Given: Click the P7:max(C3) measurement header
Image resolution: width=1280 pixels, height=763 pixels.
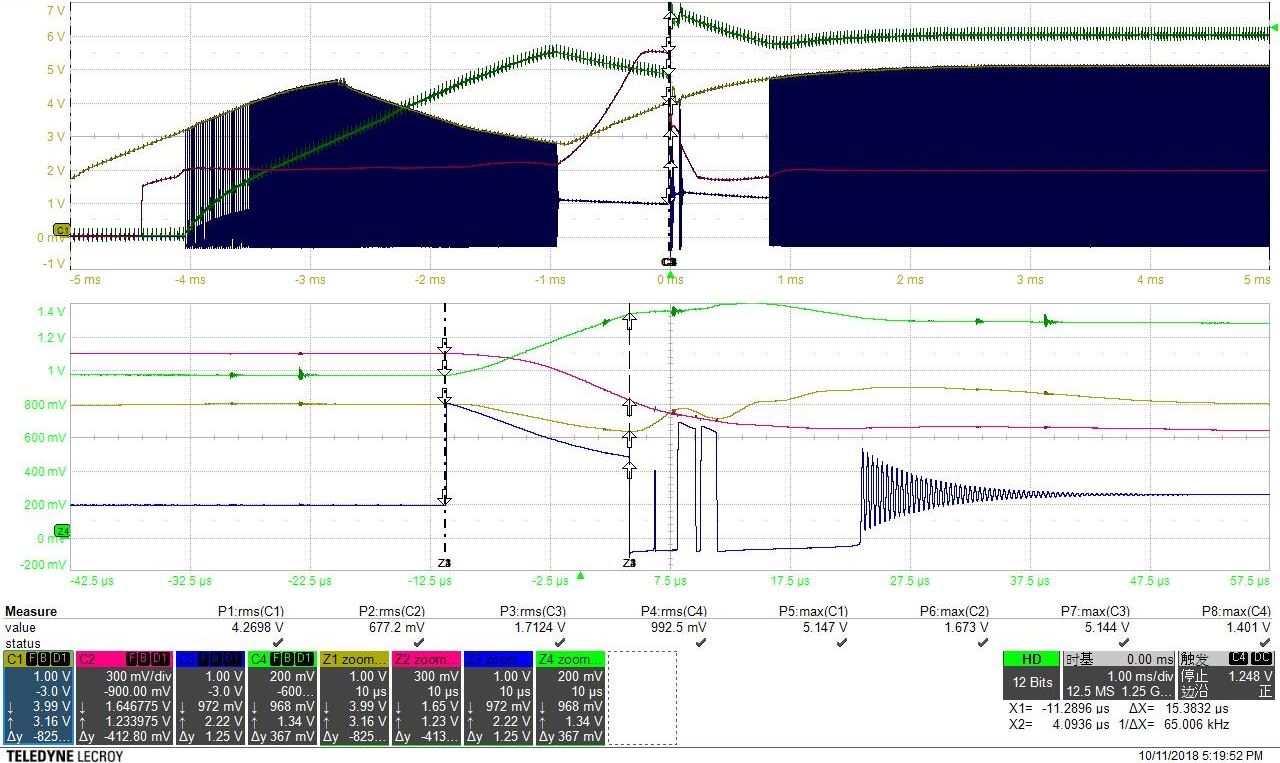Looking at the screenshot, I should (x=1096, y=611).
